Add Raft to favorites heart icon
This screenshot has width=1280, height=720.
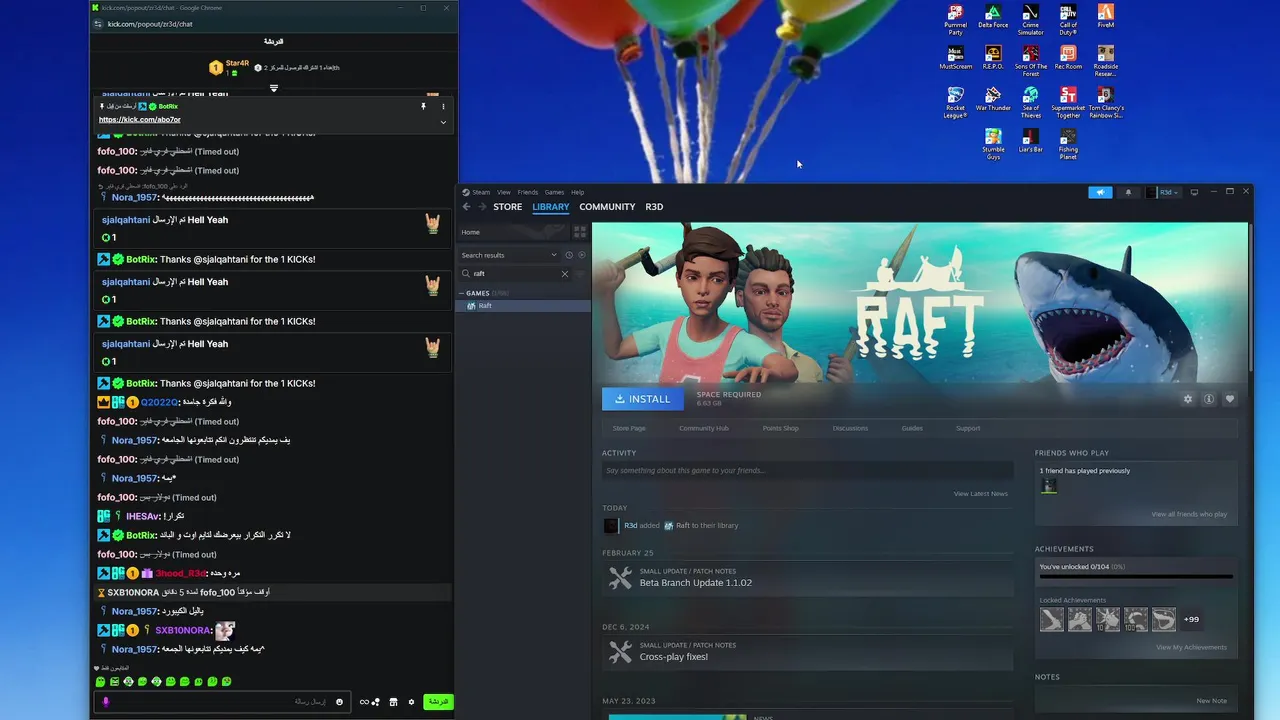1230,399
